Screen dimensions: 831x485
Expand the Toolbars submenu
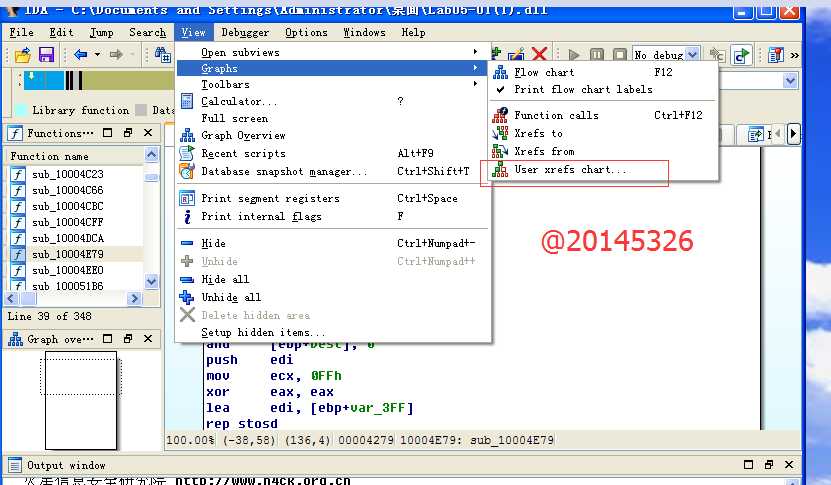333,84
